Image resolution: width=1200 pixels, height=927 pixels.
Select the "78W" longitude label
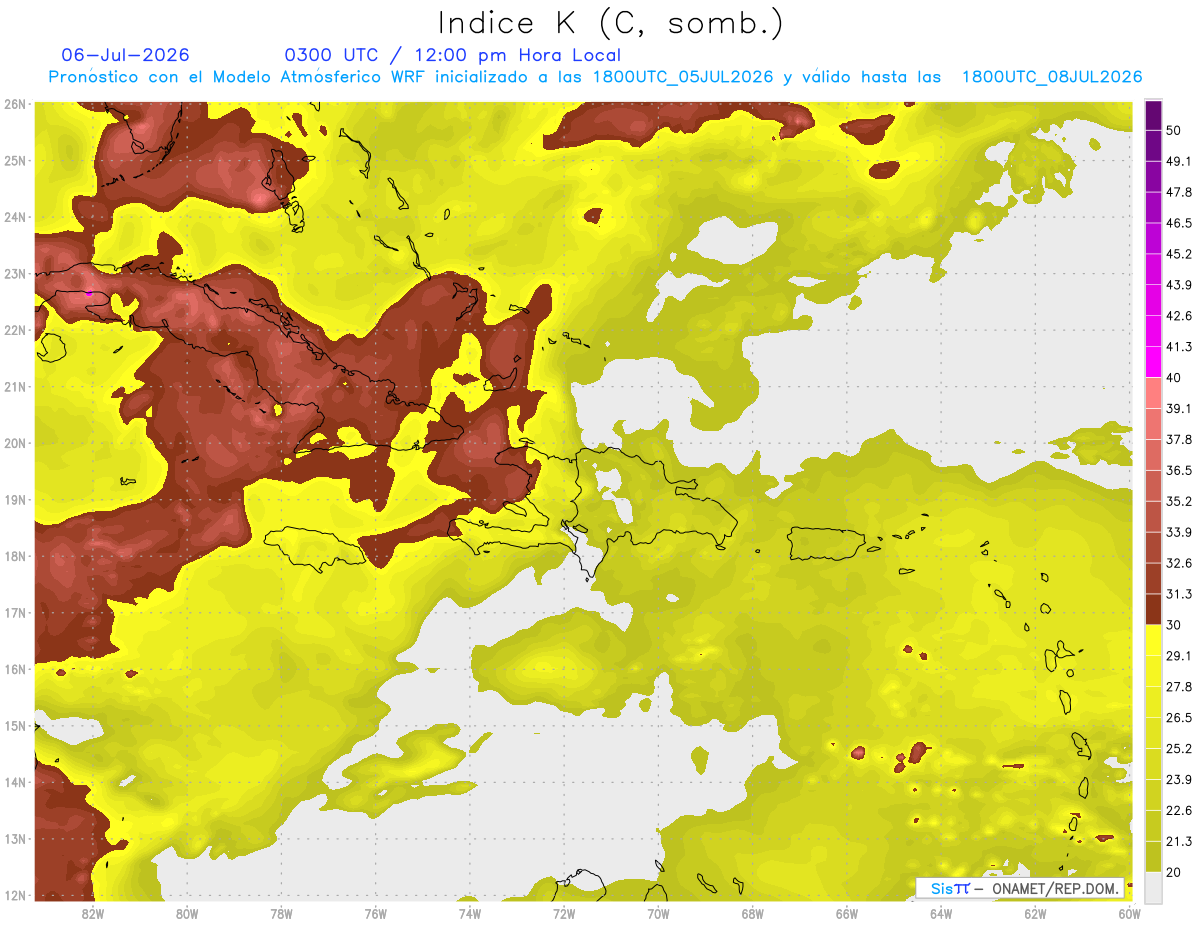click(x=281, y=914)
